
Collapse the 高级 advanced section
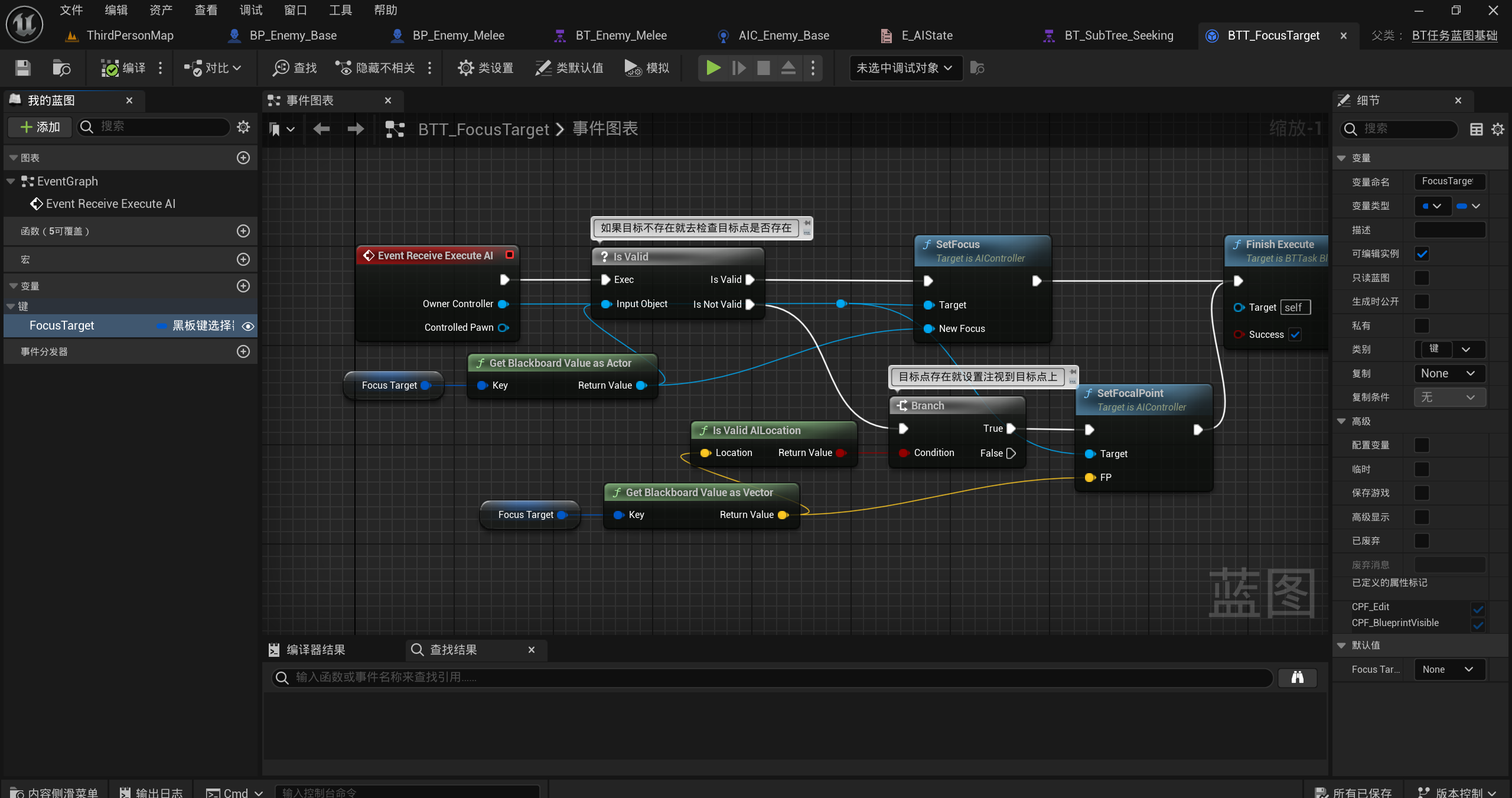pos(1341,421)
